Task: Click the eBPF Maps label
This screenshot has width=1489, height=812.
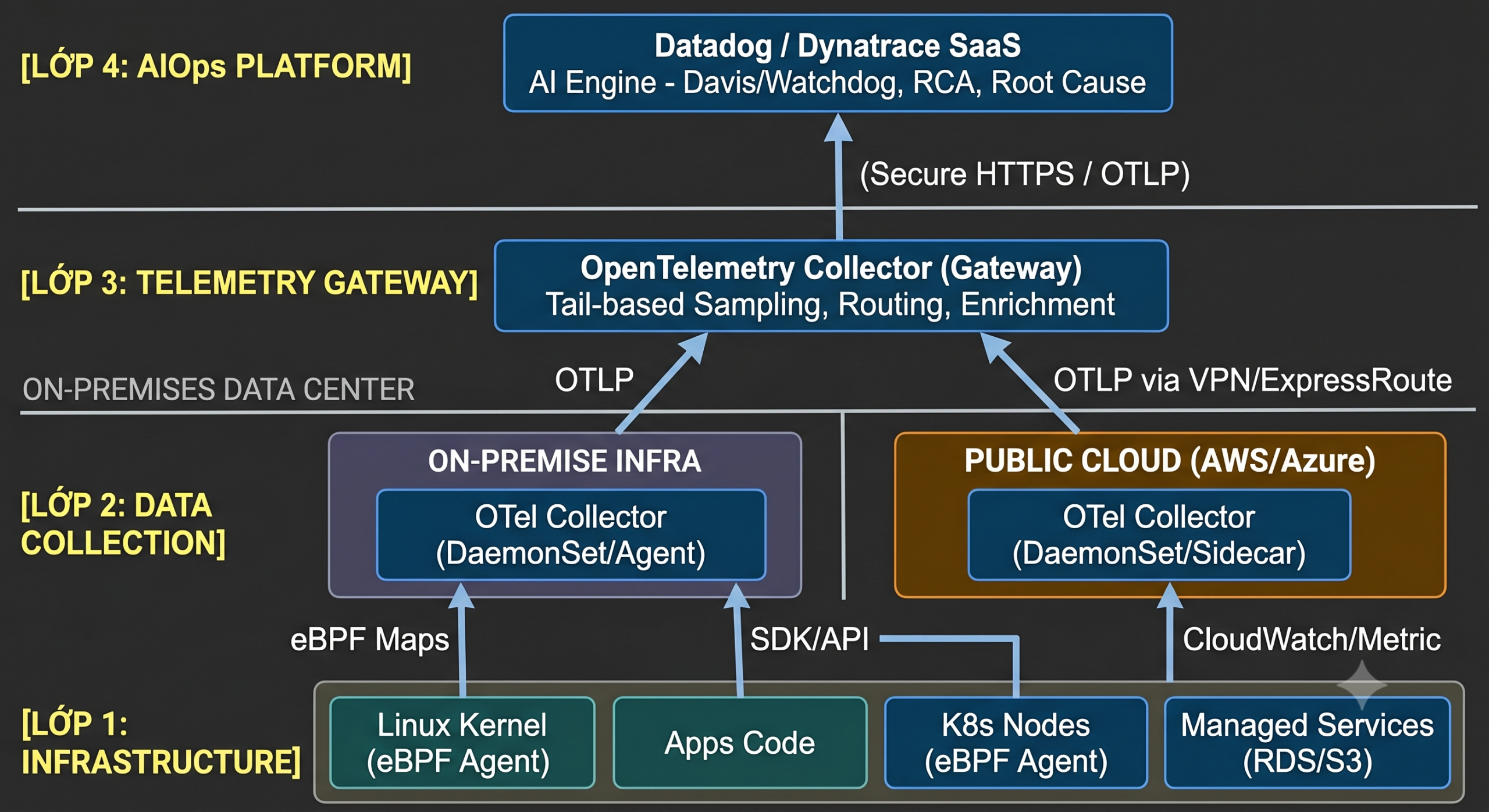Action: tap(370, 640)
